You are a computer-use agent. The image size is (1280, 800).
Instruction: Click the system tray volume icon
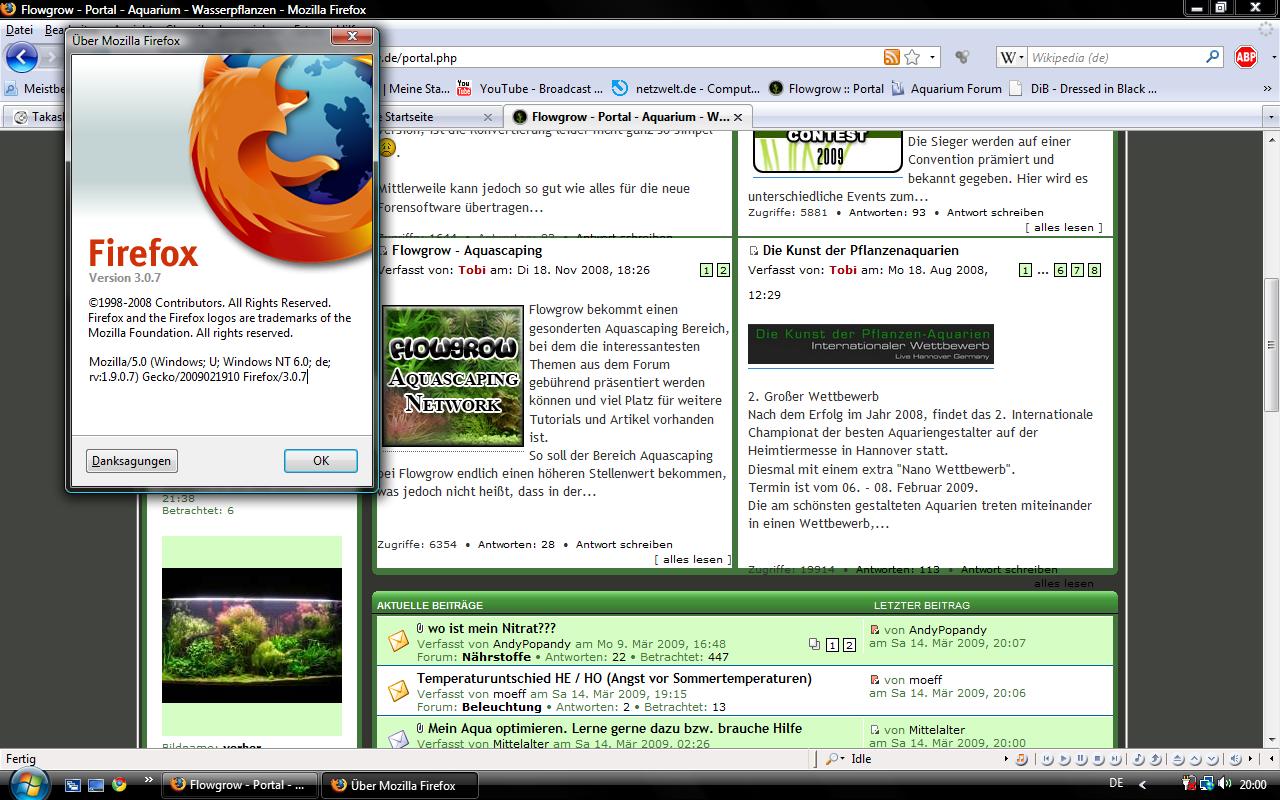[1223, 784]
